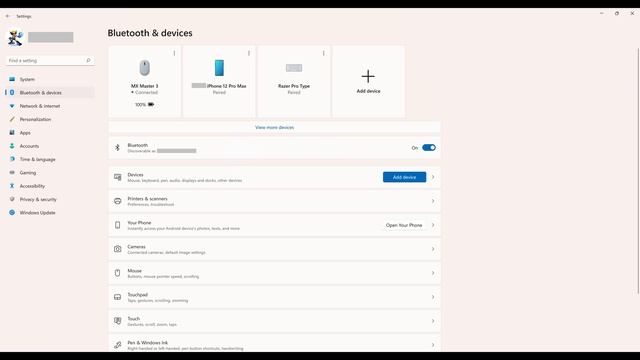Click the Touch row hand icon
Image resolution: width=640 pixels, height=360 pixels.
[118, 321]
